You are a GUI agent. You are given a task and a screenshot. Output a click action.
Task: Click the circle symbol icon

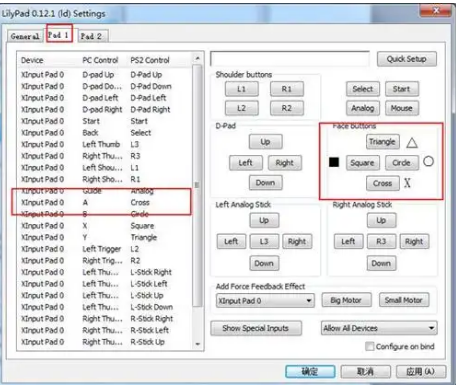pos(428,162)
